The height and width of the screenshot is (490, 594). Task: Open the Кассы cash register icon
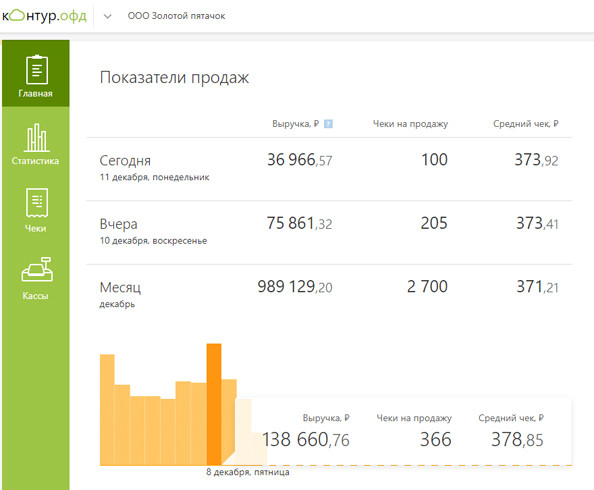pyautogui.click(x=37, y=269)
